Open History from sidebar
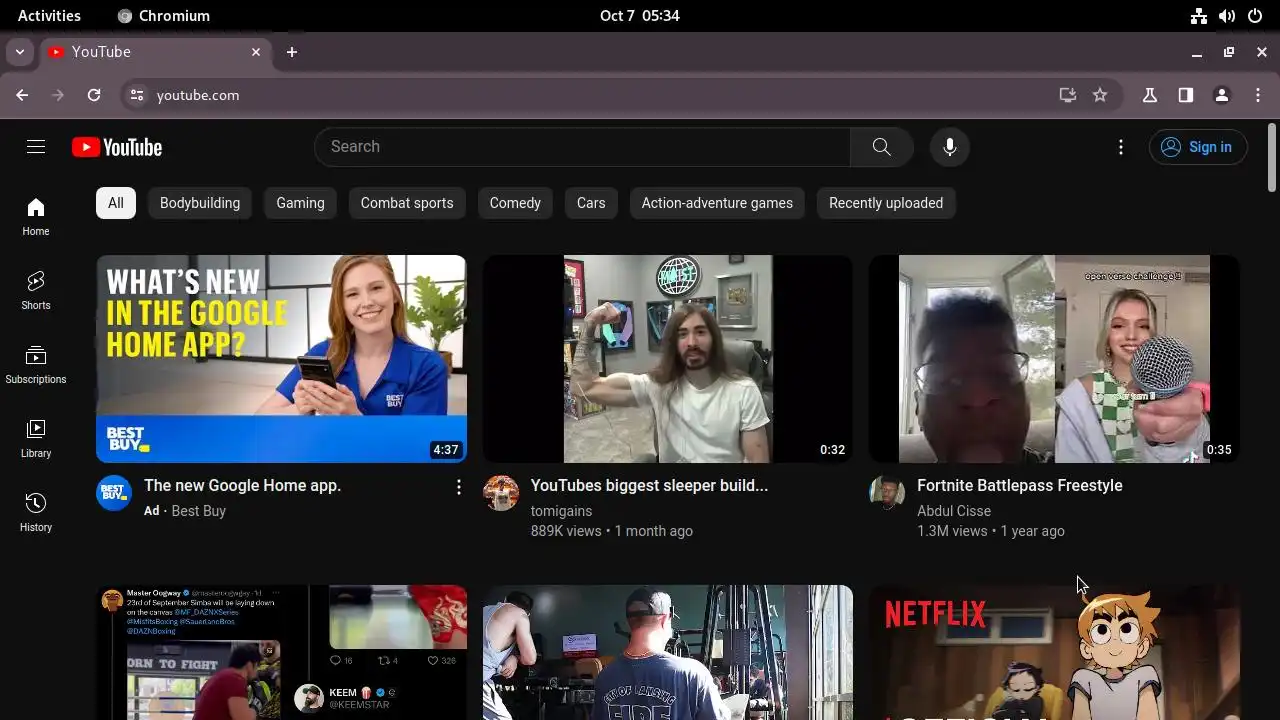 (36, 513)
